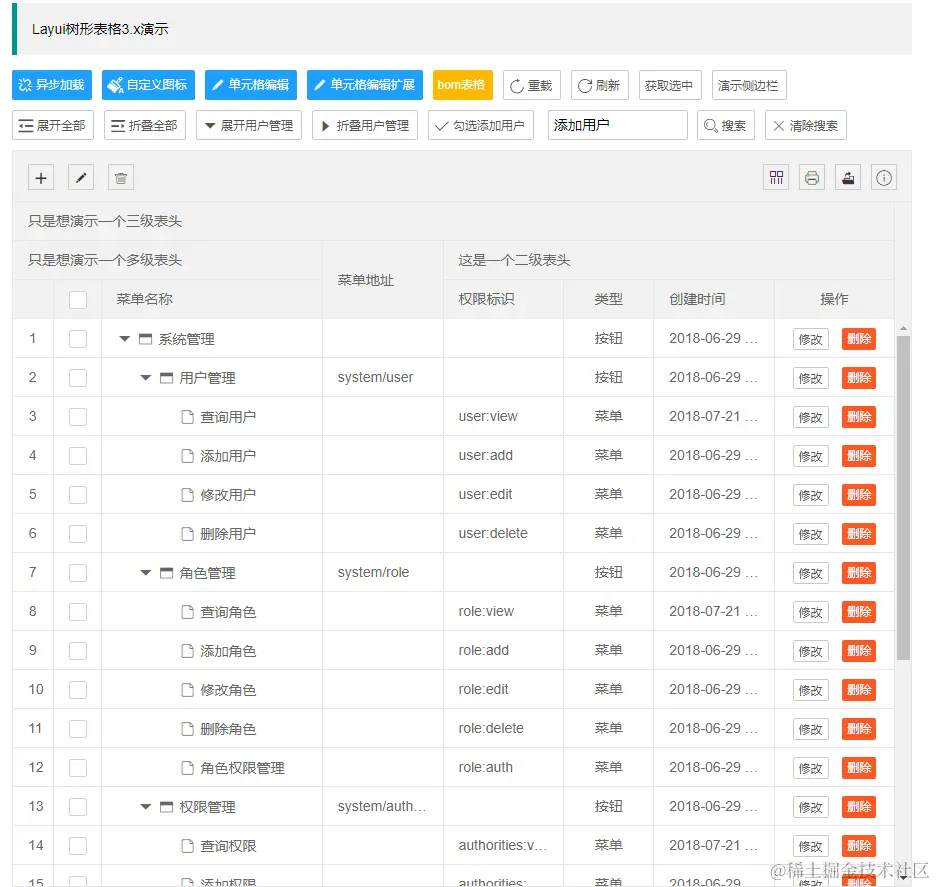Click 删除 in the 查询角色 row
The image size is (936, 887).
click(859, 612)
